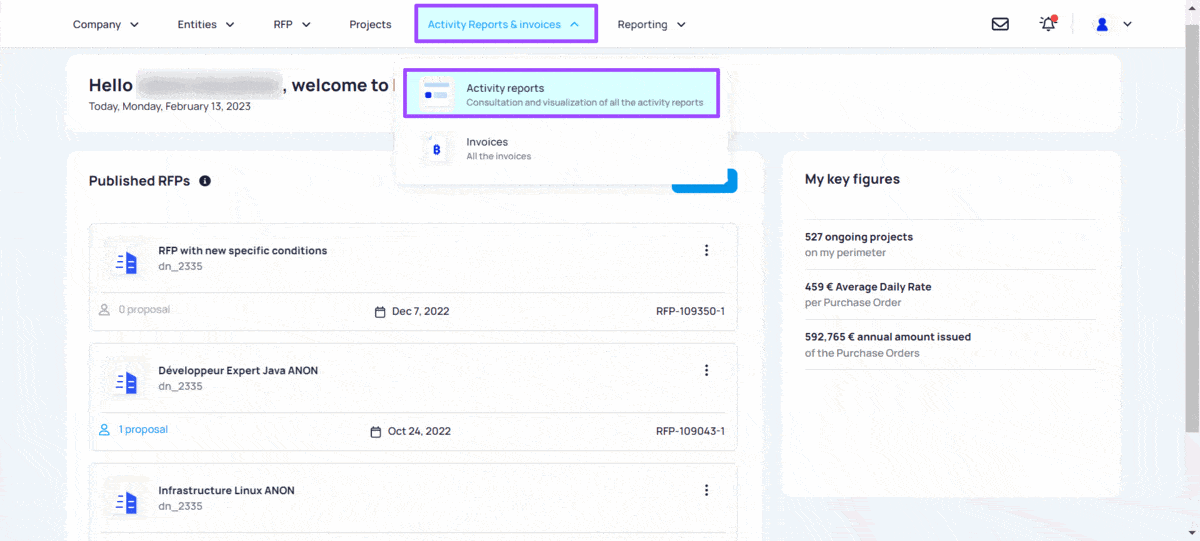Screen dimensions: 1200x541
Task: Open the Reporting dropdown menu
Action: tap(652, 24)
